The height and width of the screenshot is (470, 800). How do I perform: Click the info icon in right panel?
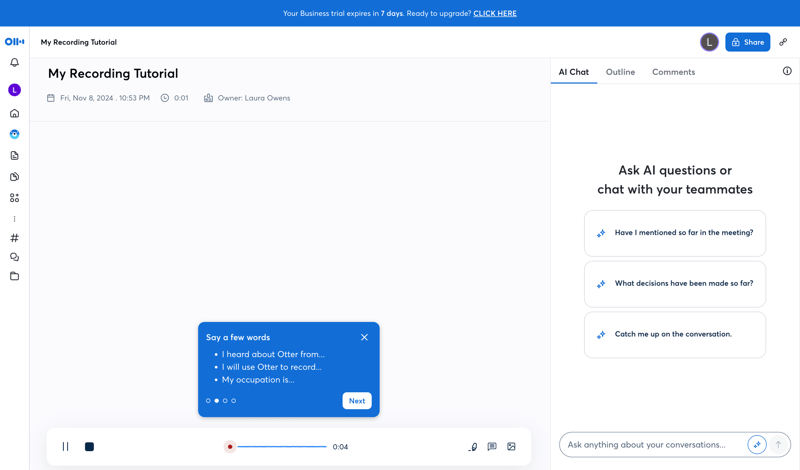(x=787, y=71)
